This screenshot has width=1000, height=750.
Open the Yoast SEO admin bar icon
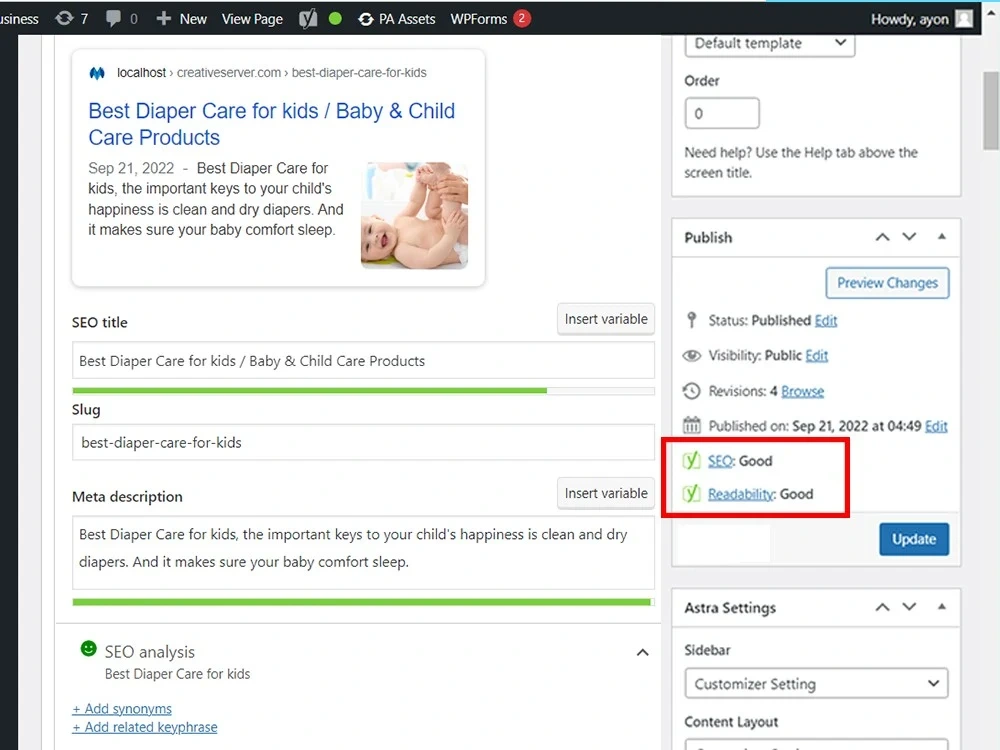pos(308,18)
